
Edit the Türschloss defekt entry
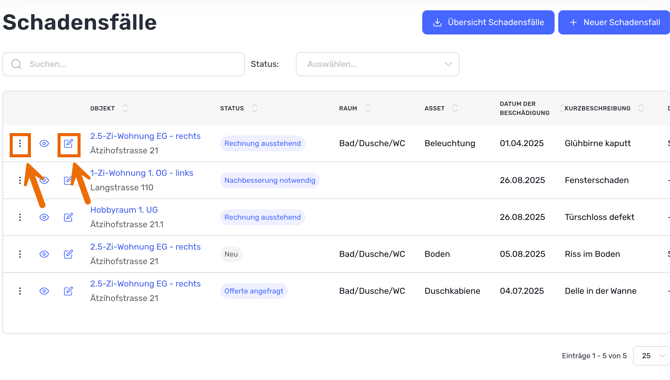click(68, 217)
